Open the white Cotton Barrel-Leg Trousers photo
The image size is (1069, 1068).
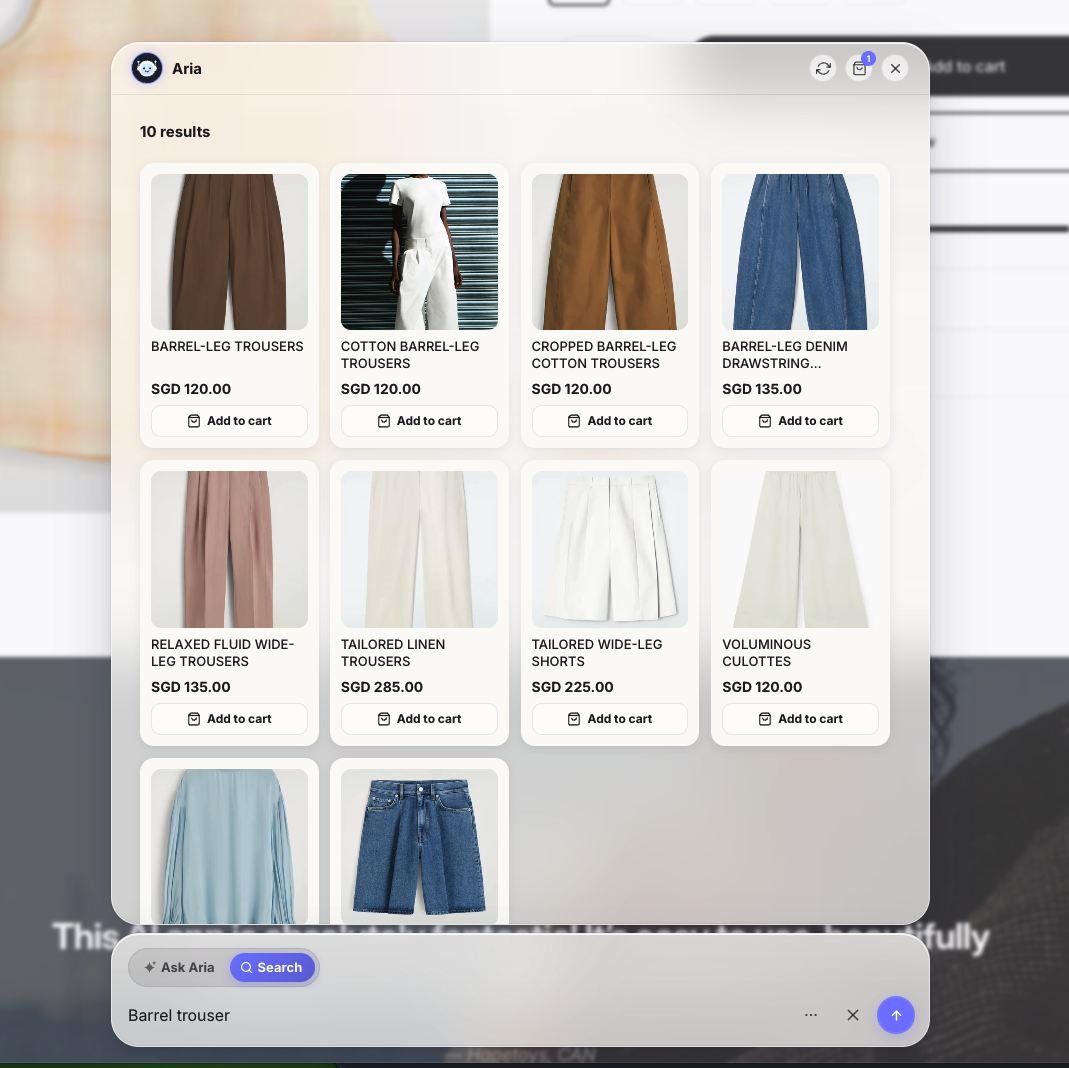419,251
